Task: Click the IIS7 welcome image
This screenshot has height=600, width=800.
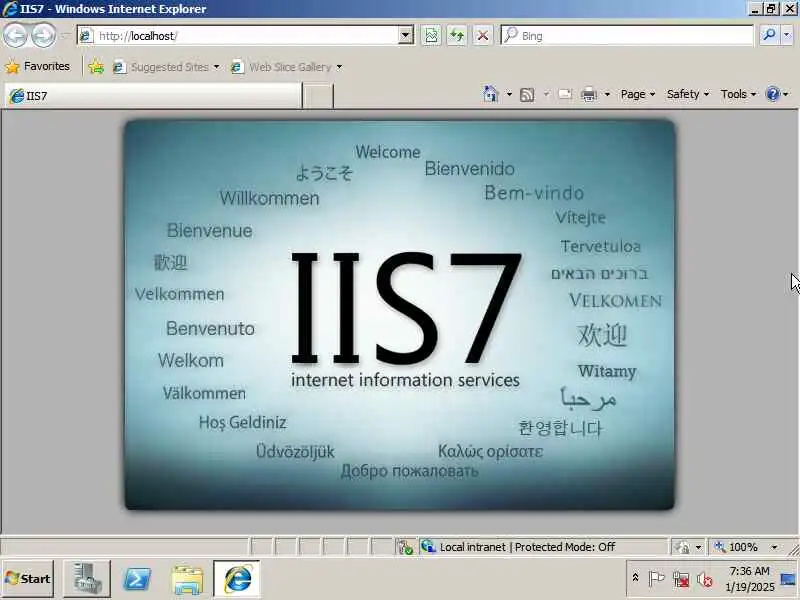Action: coord(399,315)
